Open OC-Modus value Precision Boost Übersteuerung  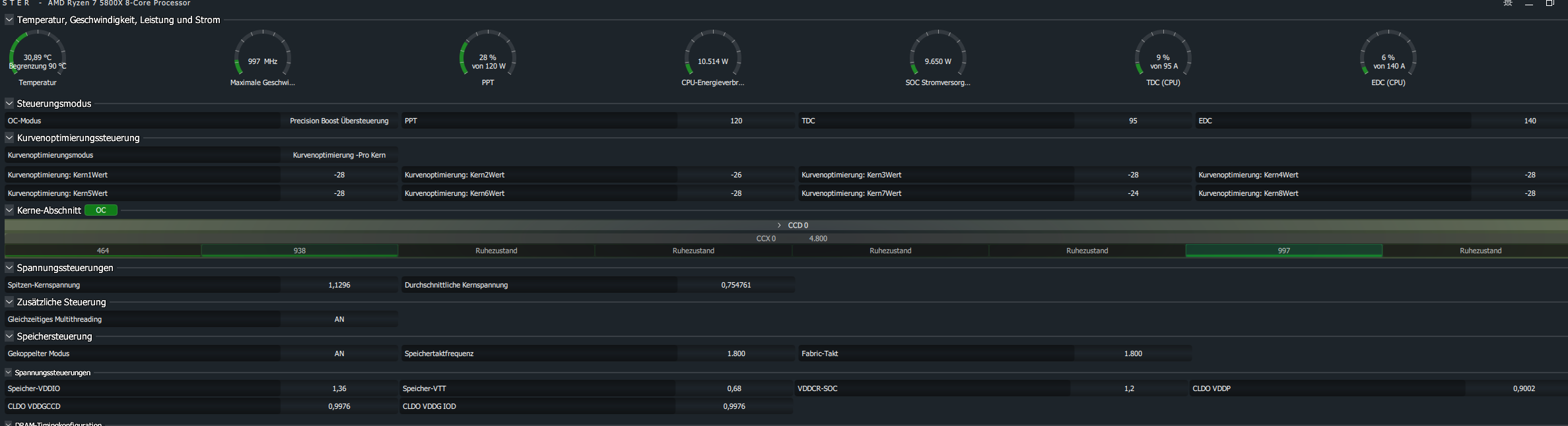click(x=339, y=121)
